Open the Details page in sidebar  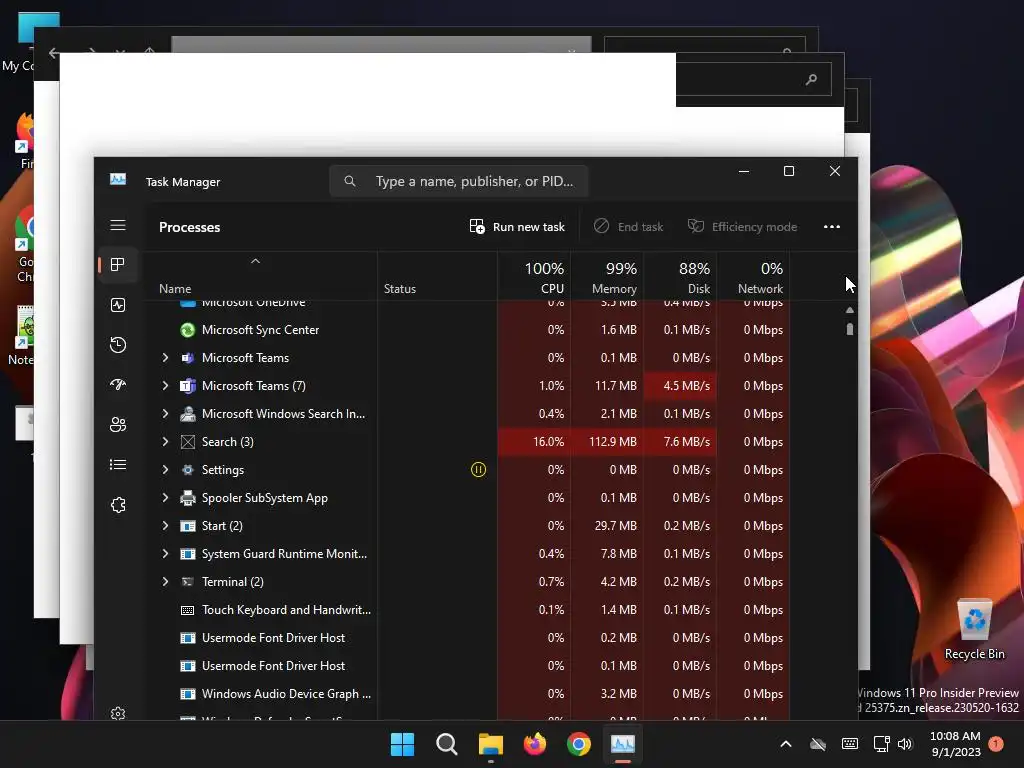point(118,464)
